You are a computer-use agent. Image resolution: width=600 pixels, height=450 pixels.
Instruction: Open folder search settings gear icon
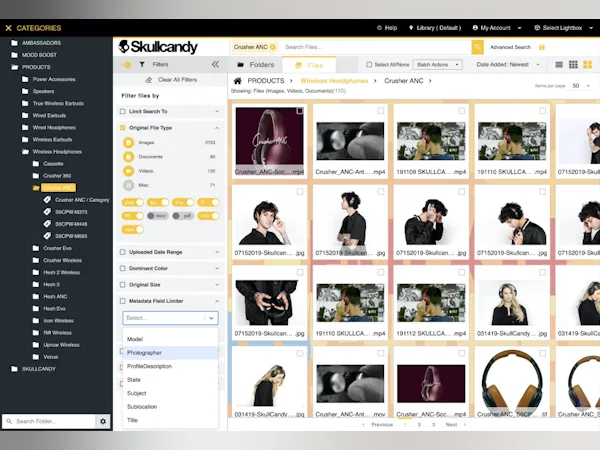click(102, 422)
